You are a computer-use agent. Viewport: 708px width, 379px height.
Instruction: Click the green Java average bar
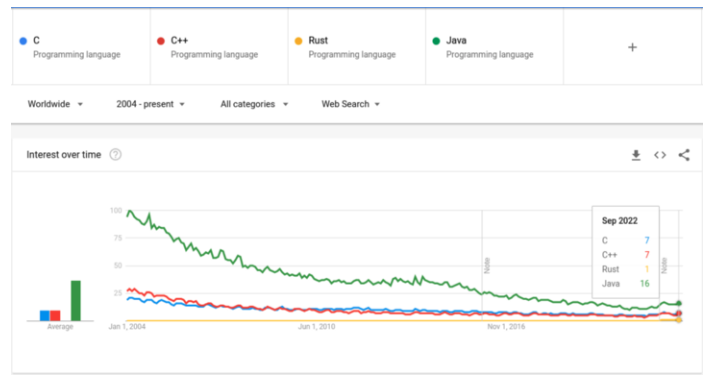pos(76,300)
